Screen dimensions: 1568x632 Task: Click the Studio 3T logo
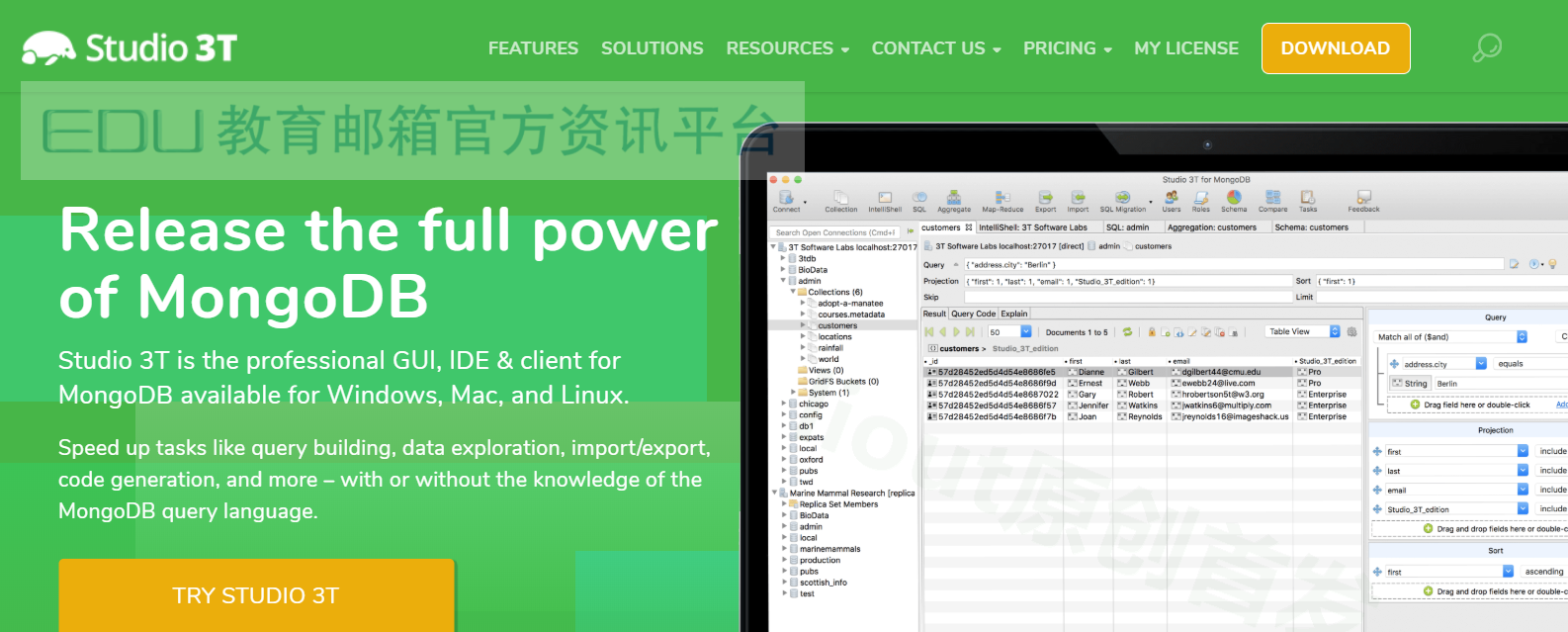pos(130,47)
